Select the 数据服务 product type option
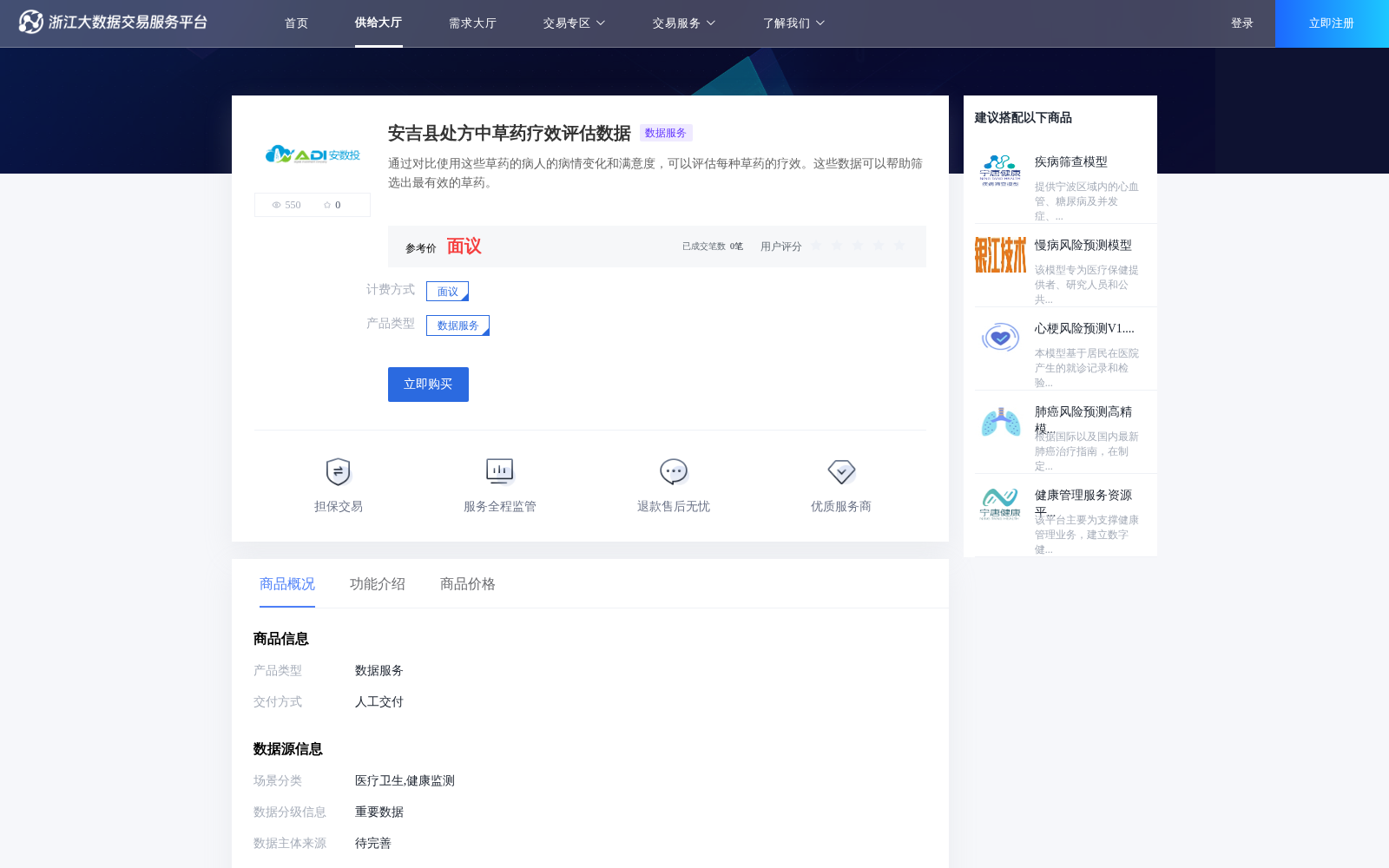 pyautogui.click(x=458, y=325)
